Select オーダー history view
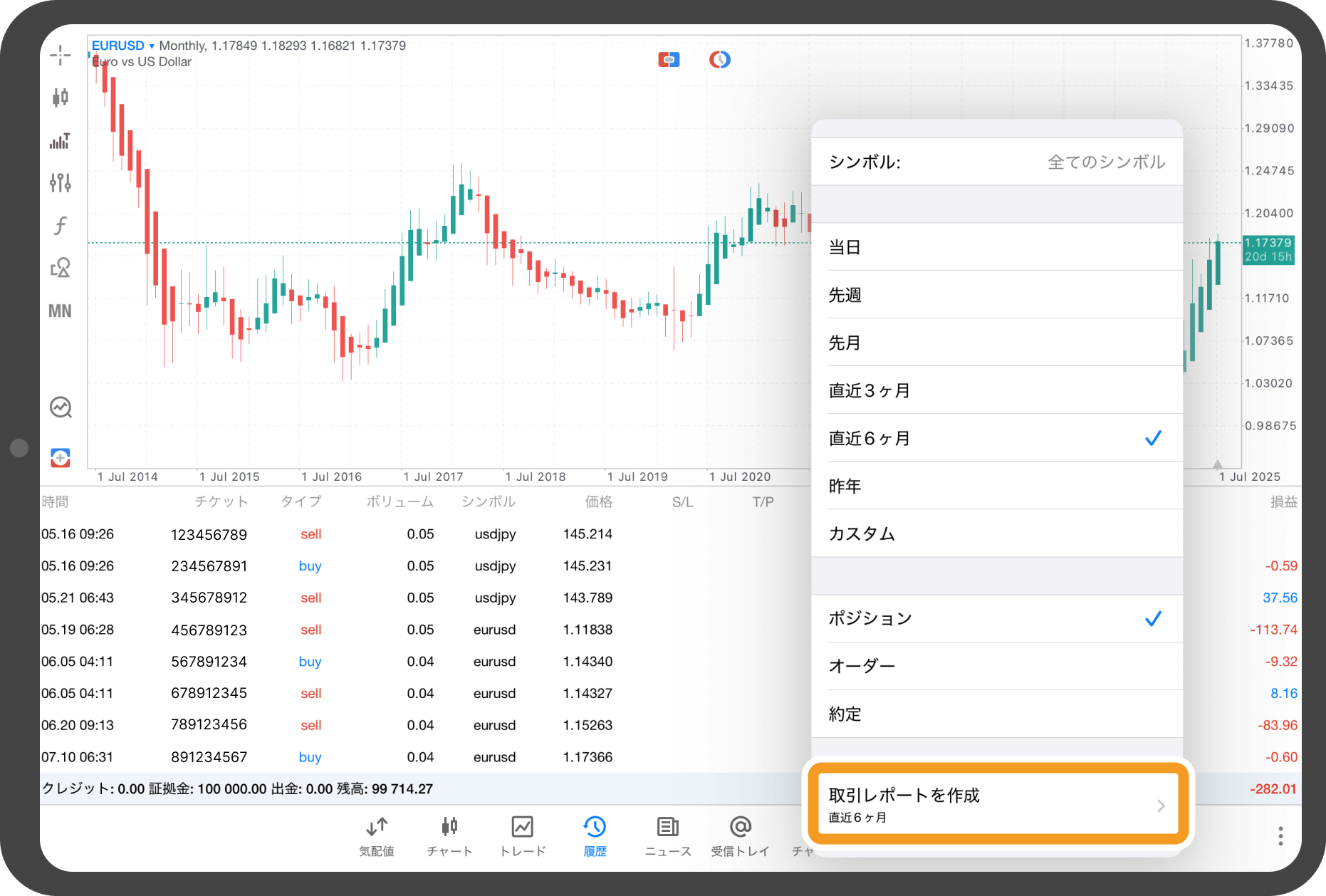The width and height of the screenshot is (1326, 896). [x=996, y=666]
